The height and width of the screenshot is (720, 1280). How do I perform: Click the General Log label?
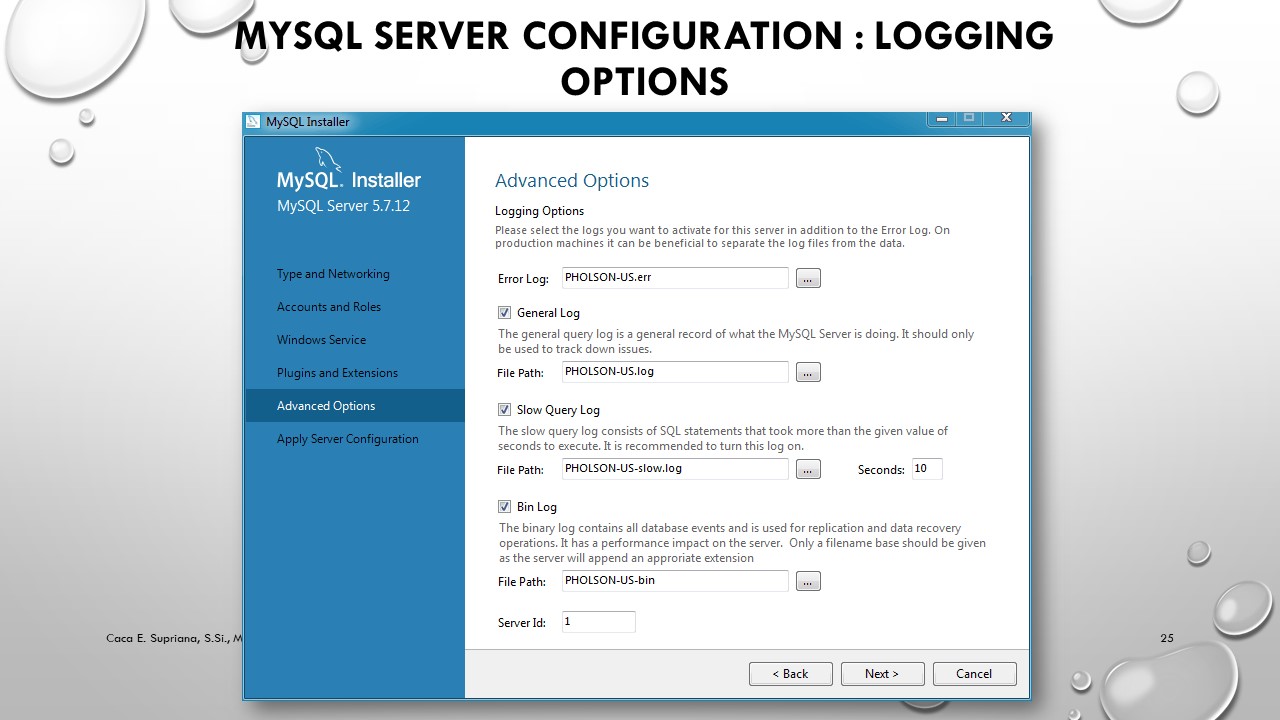(x=548, y=313)
